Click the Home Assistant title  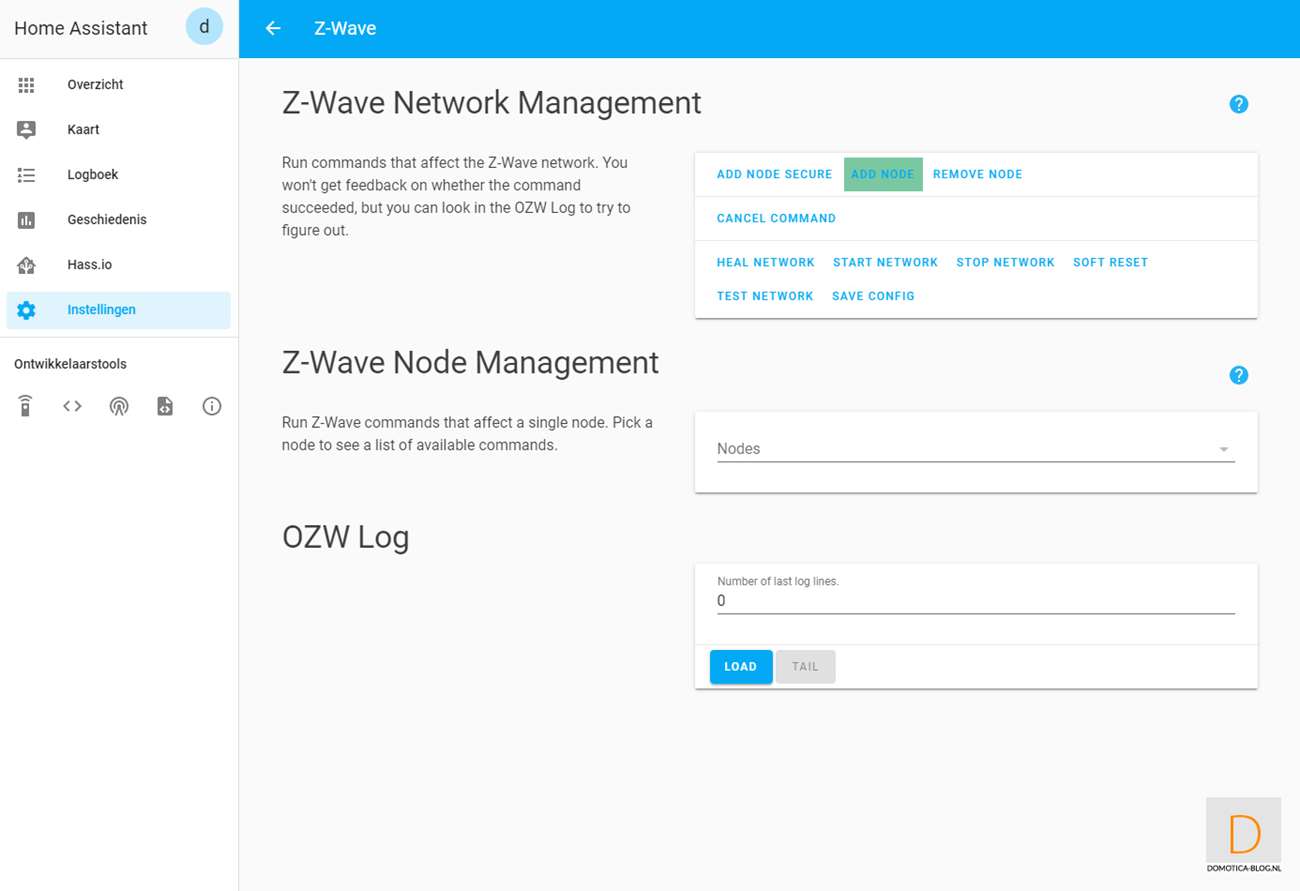(81, 28)
